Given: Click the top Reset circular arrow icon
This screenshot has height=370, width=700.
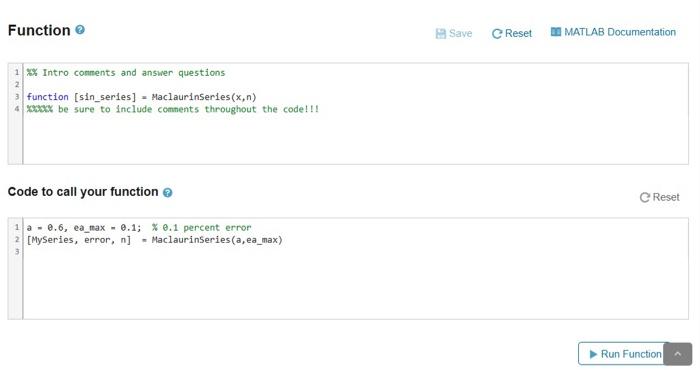Looking at the screenshot, I should coord(497,34).
